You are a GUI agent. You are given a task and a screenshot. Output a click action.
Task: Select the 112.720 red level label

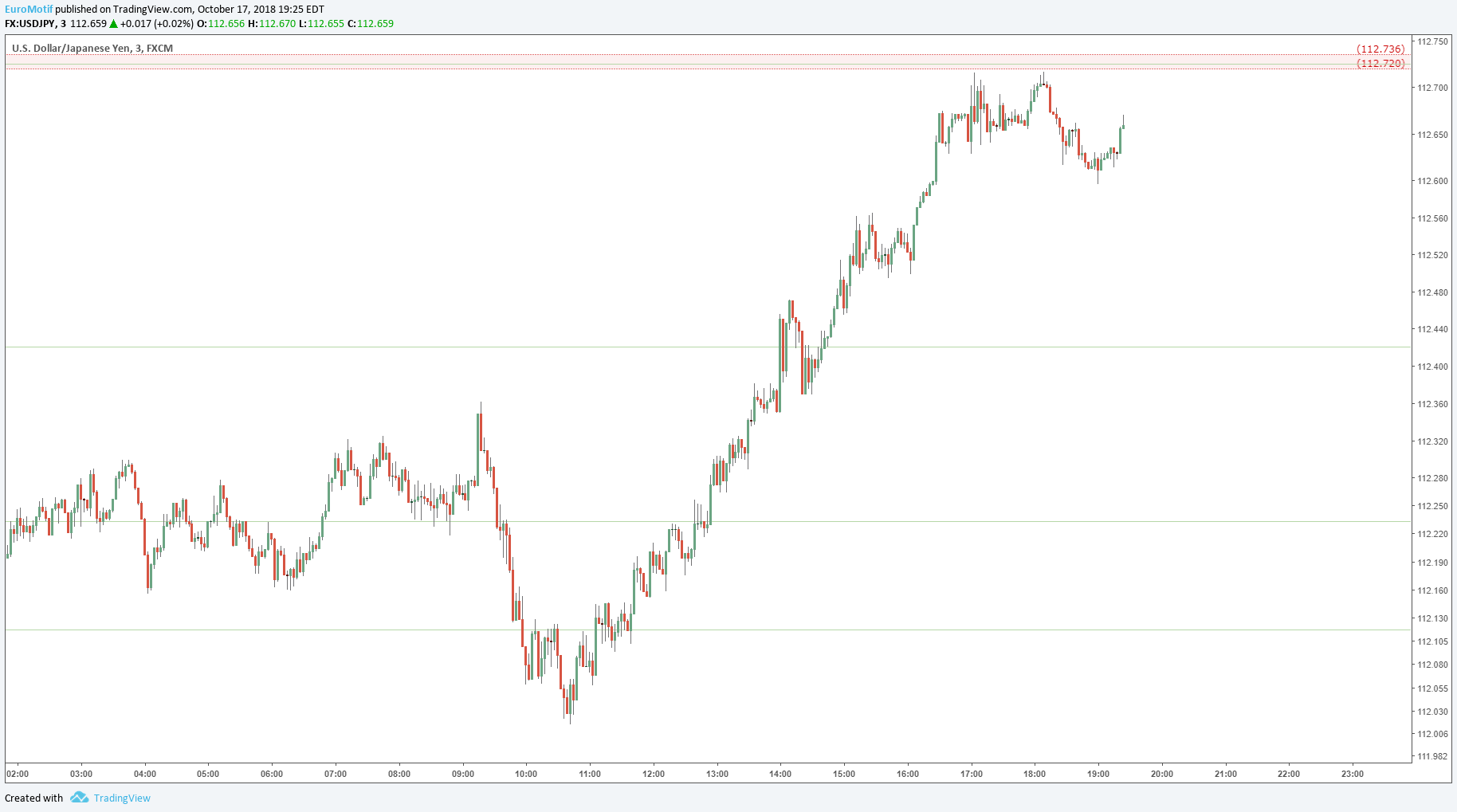tap(1380, 64)
